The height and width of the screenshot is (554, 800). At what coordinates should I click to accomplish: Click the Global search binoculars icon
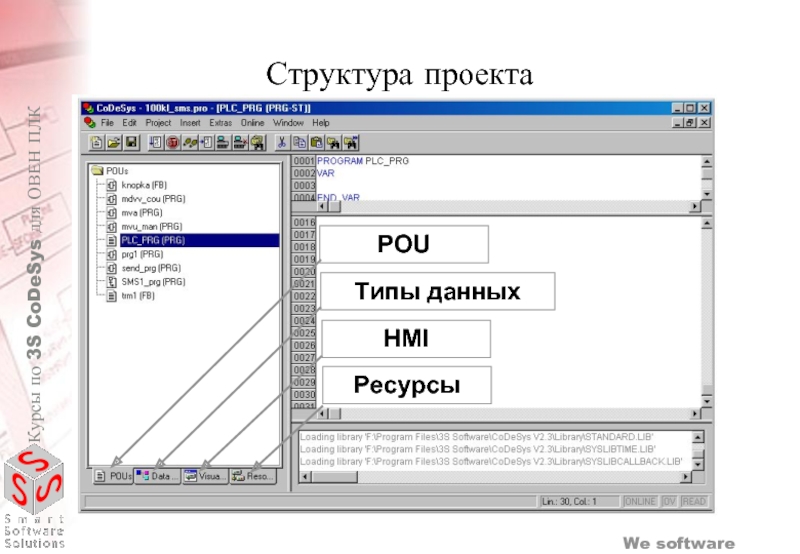point(258,143)
